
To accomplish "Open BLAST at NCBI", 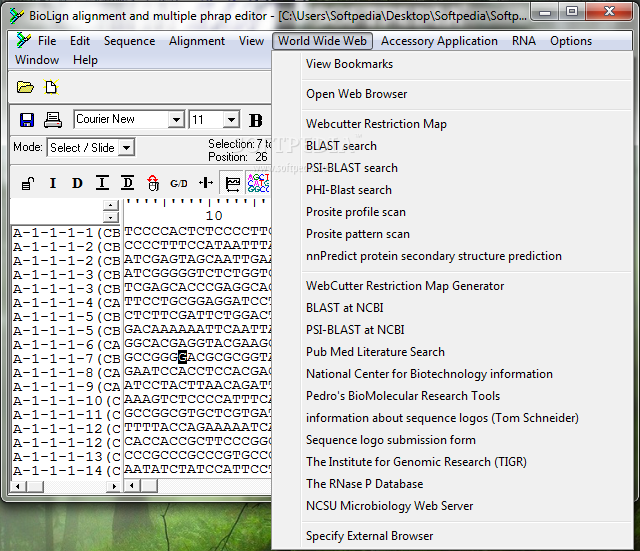I will coord(453,308).
